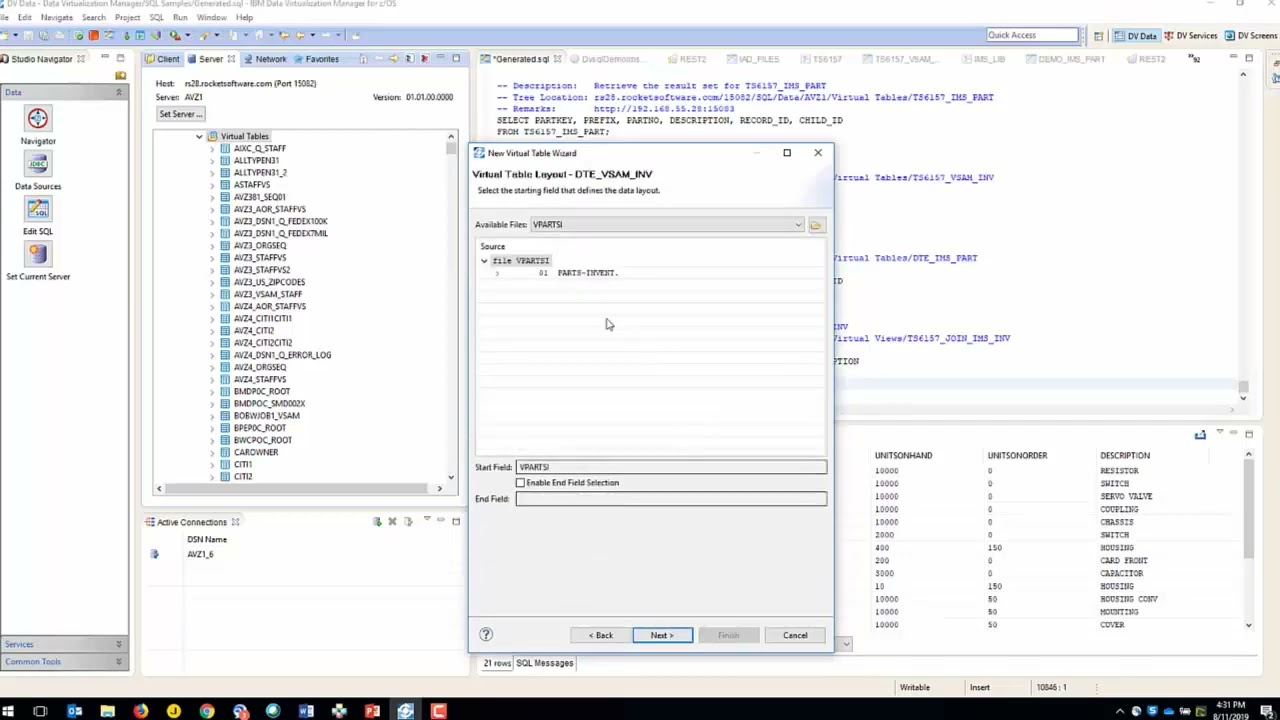Collapse the Virtual Tables tree node

point(199,136)
